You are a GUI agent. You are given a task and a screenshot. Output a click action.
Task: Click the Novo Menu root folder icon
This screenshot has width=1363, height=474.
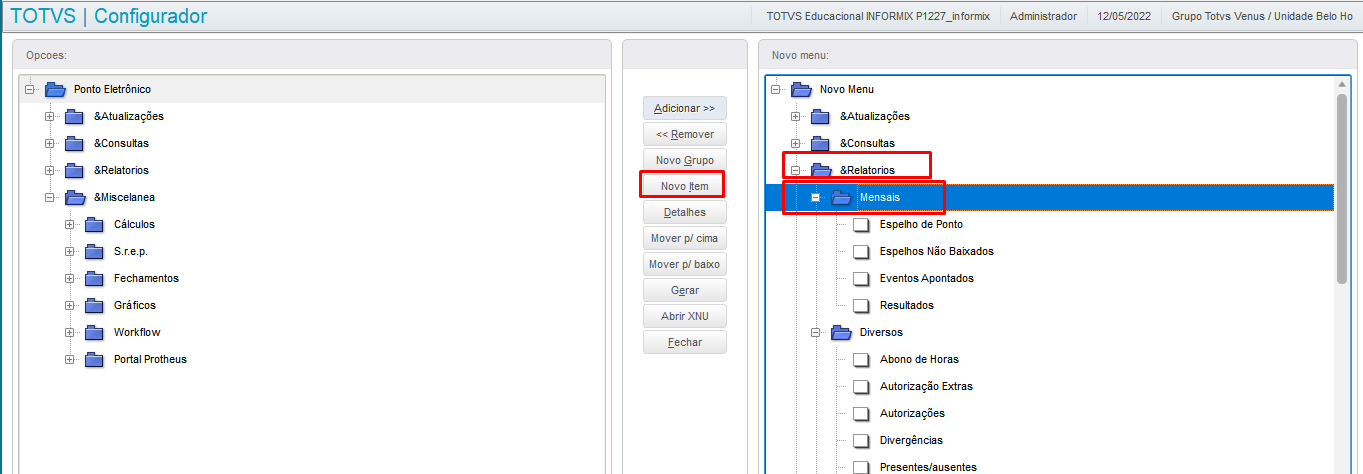point(801,89)
